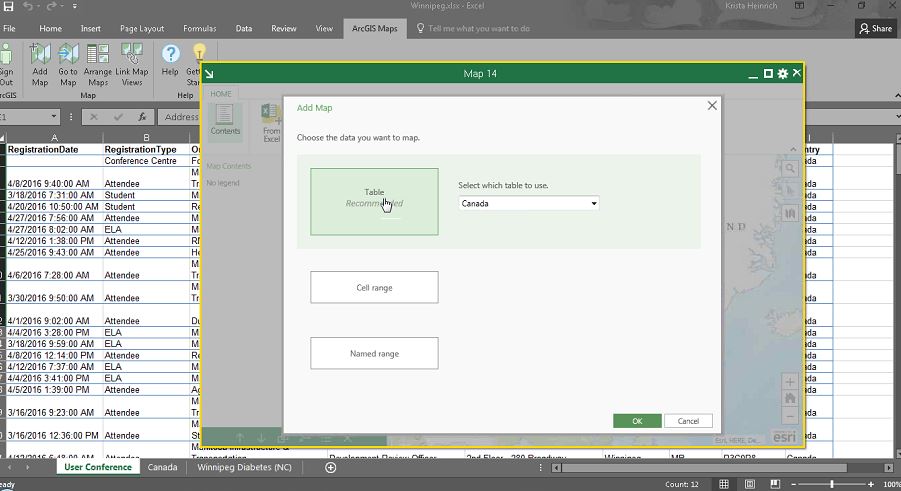Choose the Named range option
The image size is (901, 491).
click(x=374, y=353)
